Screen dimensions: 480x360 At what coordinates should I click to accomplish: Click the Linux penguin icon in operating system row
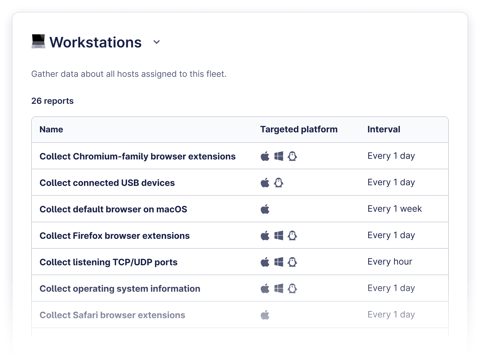pyautogui.click(x=292, y=288)
